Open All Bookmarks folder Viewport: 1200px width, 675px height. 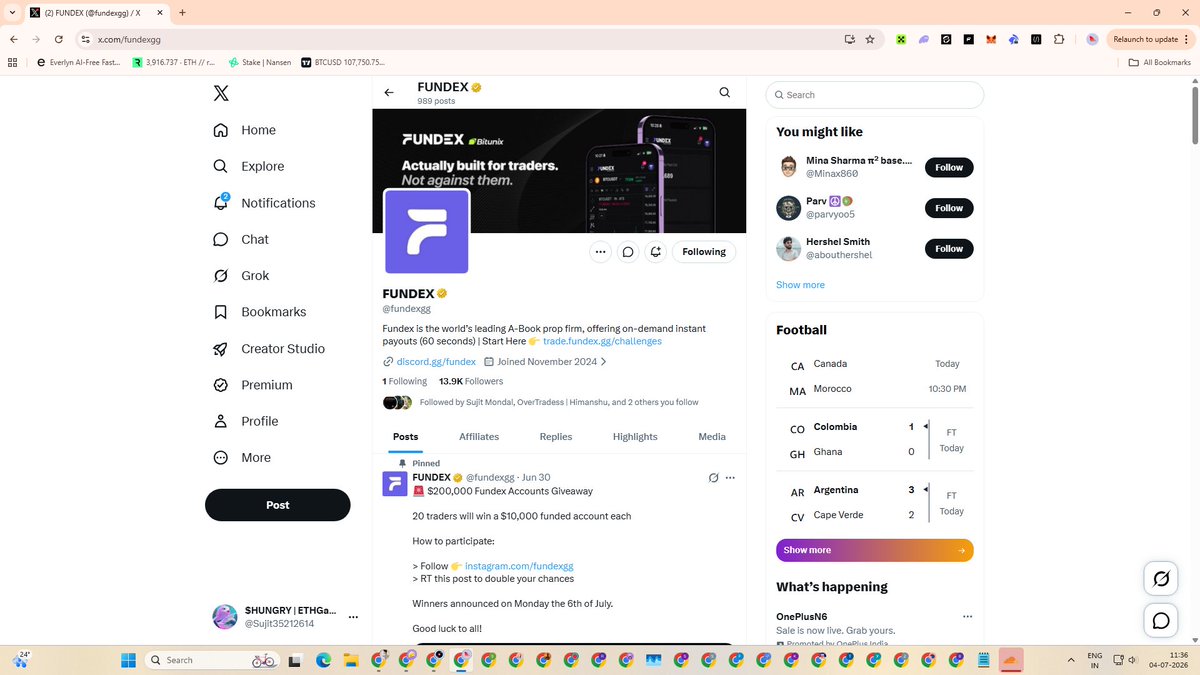pos(1160,62)
